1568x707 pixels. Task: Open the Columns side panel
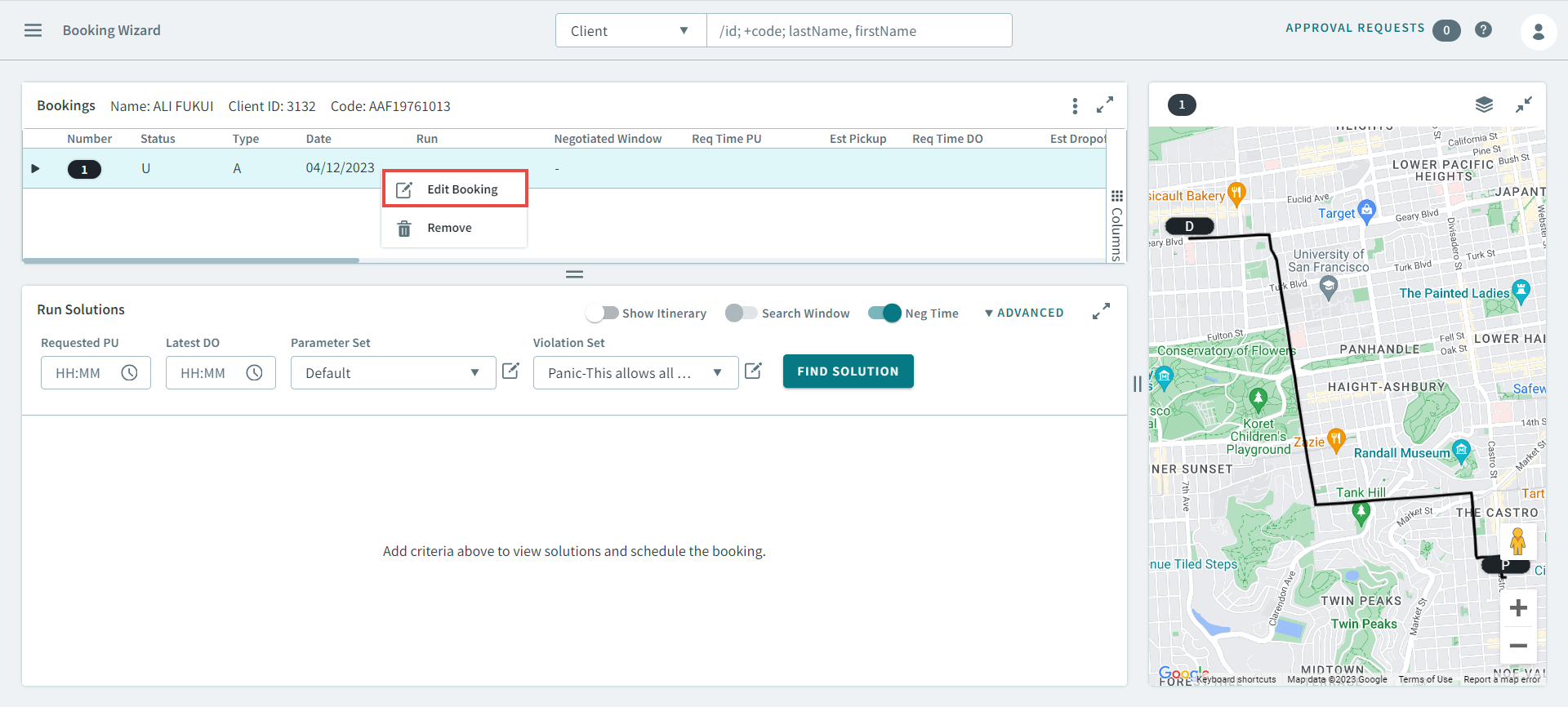pos(1116,226)
